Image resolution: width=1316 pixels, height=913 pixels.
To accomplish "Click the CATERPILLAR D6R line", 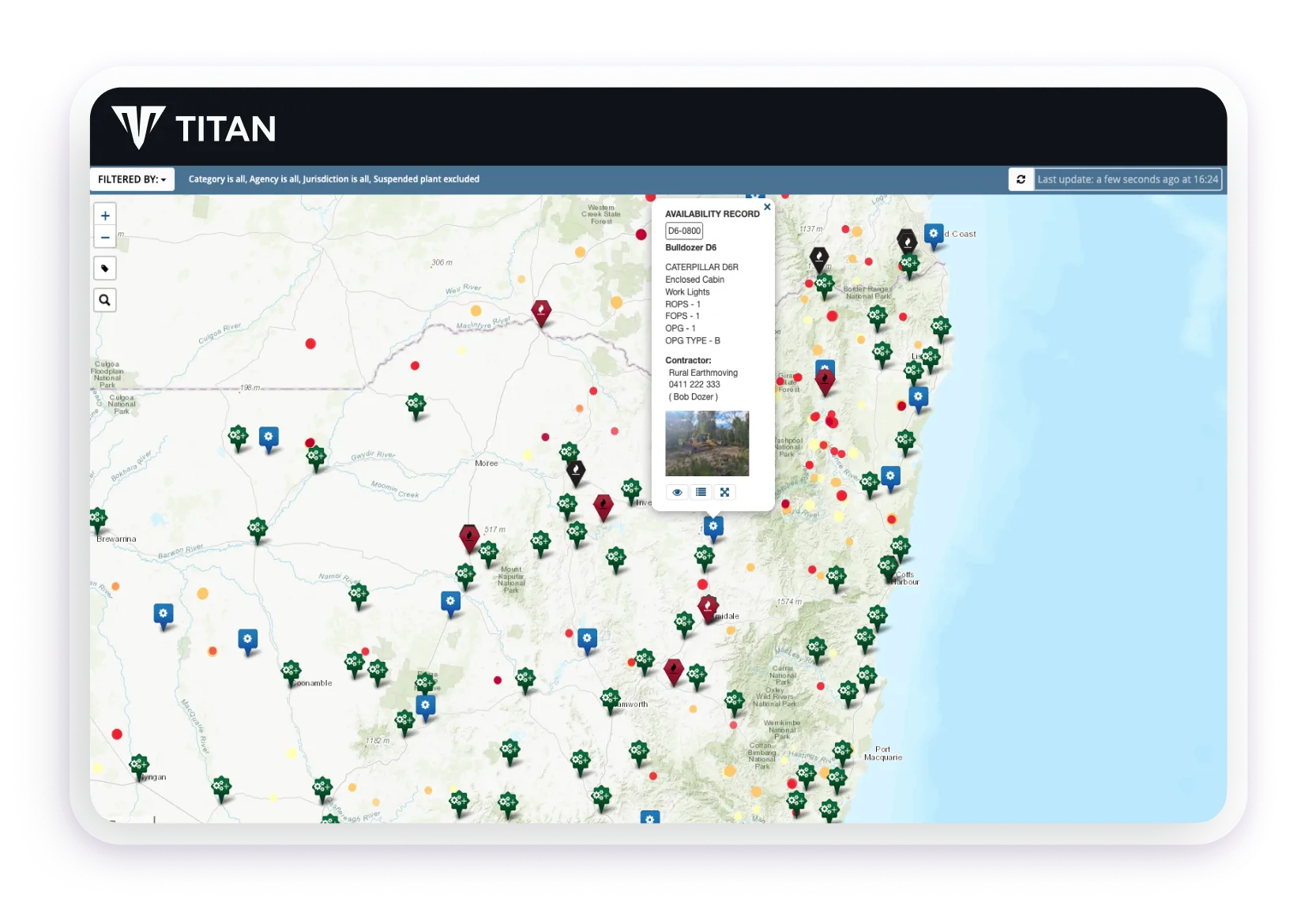I will click(701, 267).
